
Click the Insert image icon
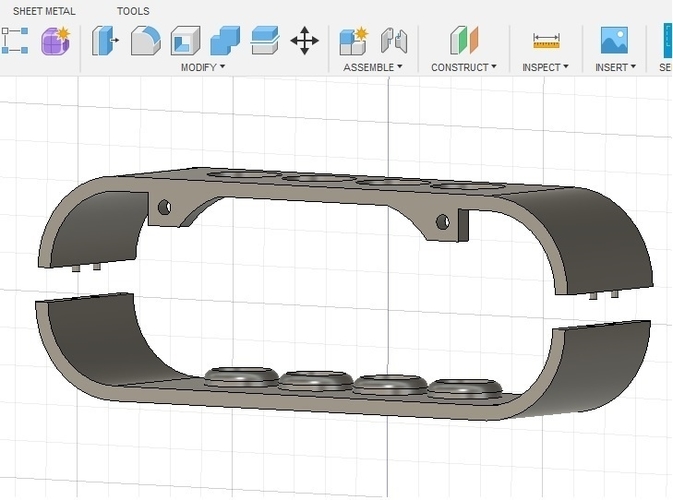point(614,40)
